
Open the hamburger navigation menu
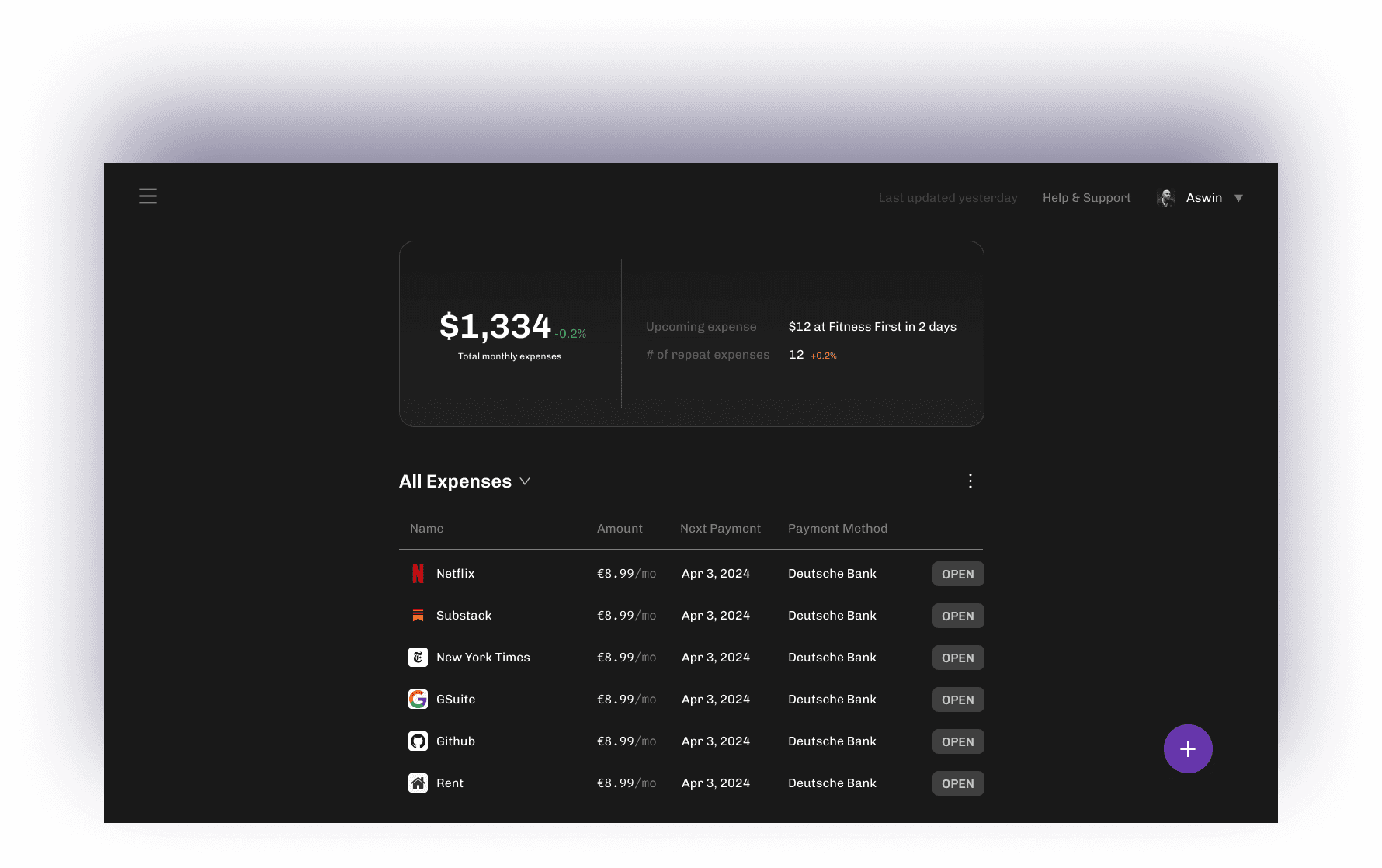pos(148,196)
